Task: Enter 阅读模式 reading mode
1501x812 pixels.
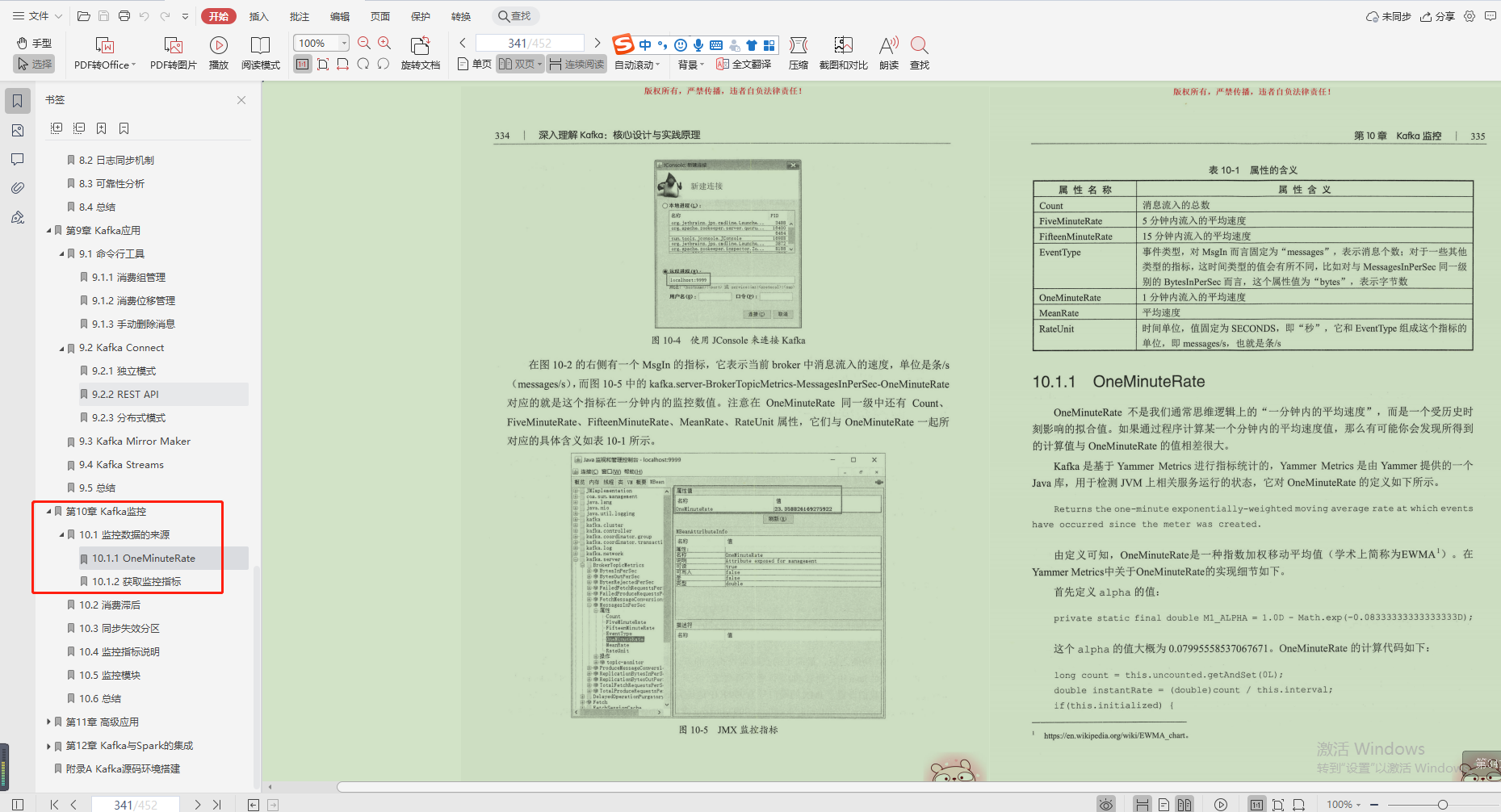Action: click(260, 53)
